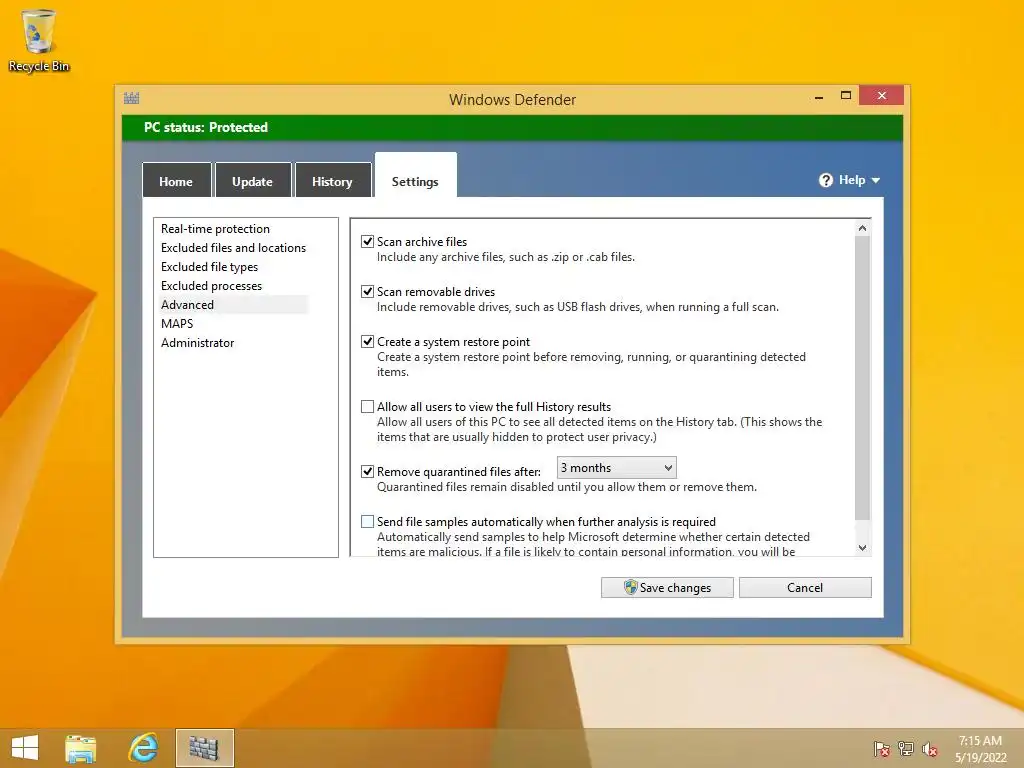Select MAPS in the settings list
The image size is (1024, 768).
tap(177, 323)
